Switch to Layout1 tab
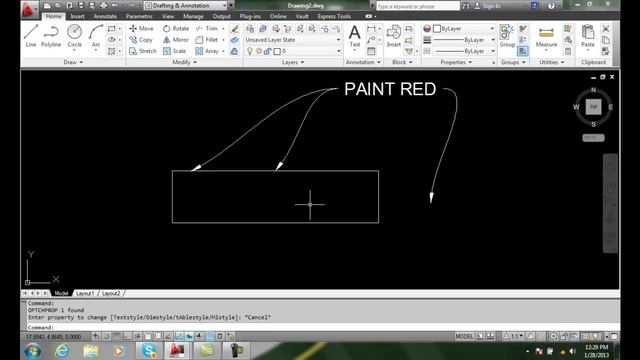 [x=85, y=293]
